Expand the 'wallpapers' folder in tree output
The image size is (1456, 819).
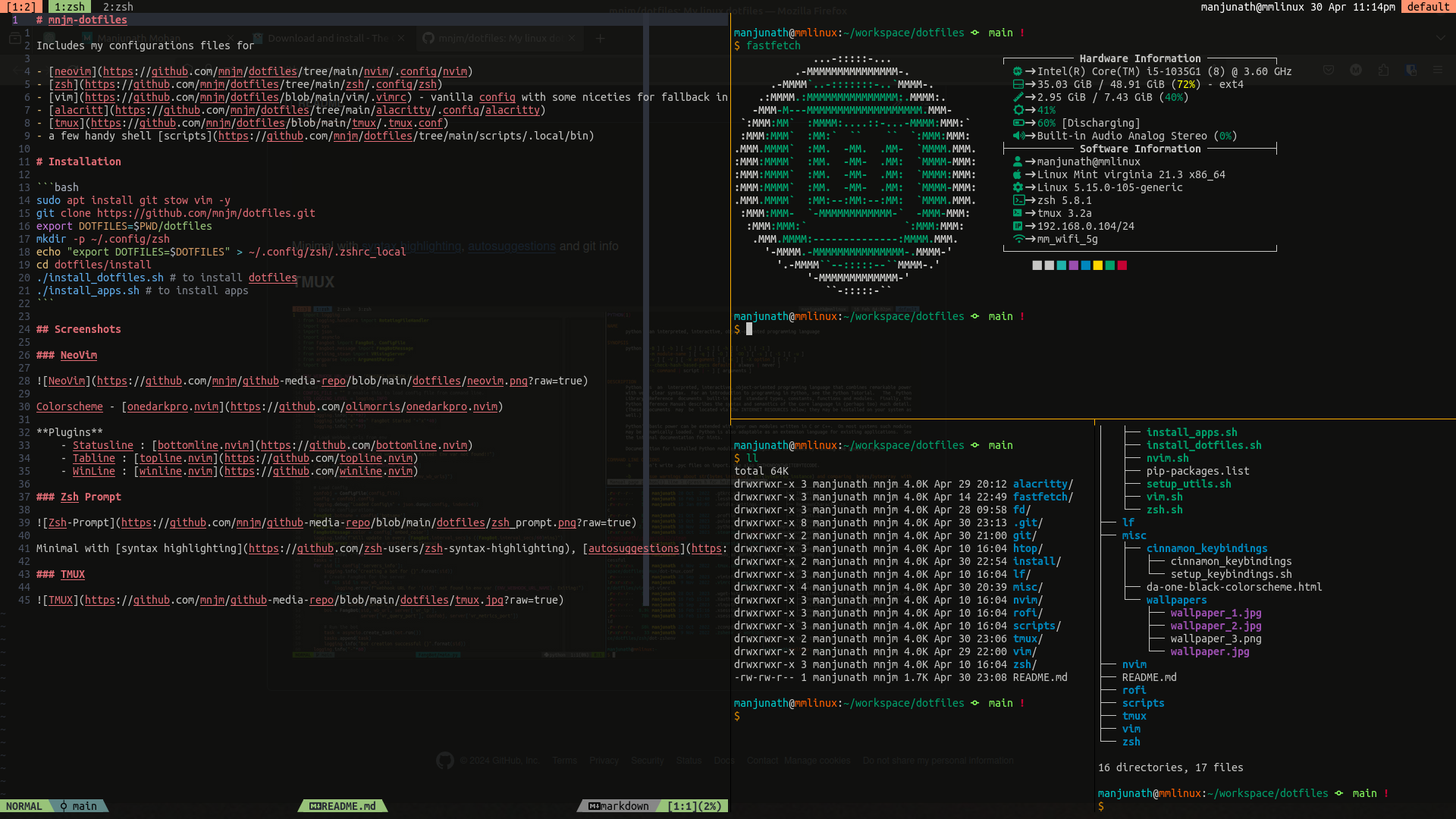click(1177, 600)
